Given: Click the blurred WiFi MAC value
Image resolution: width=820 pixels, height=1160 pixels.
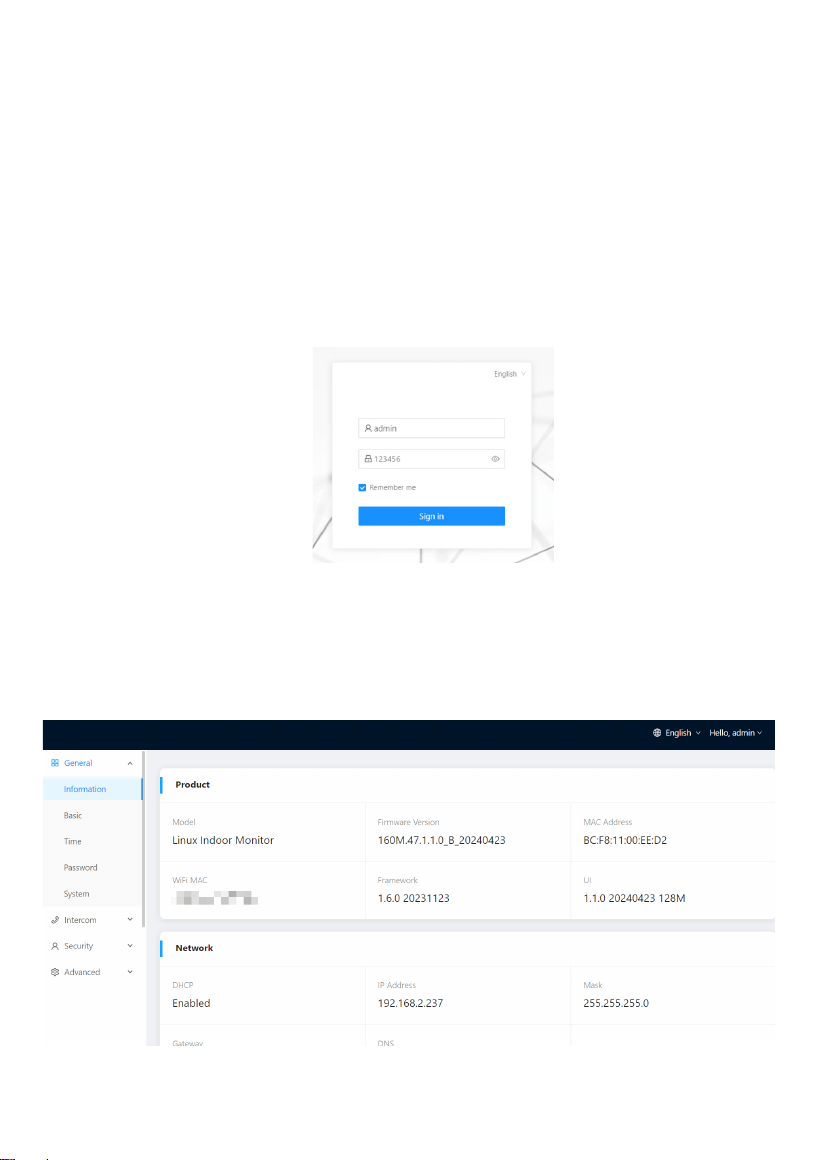Looking at the screenshot, I should click(x=215, y=898).
